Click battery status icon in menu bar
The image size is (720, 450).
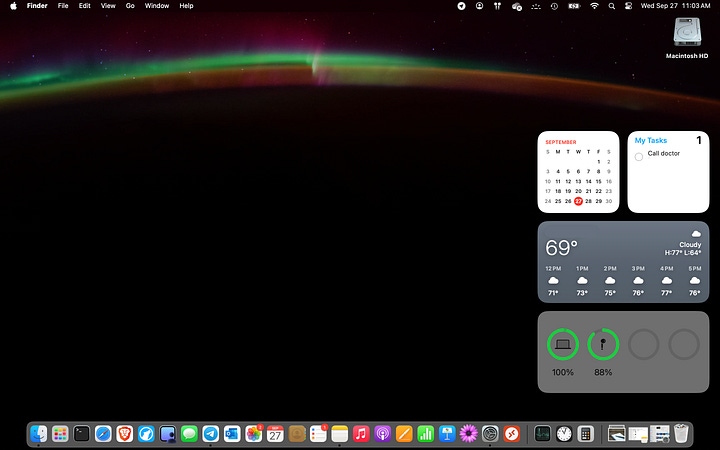coord(574,6)
